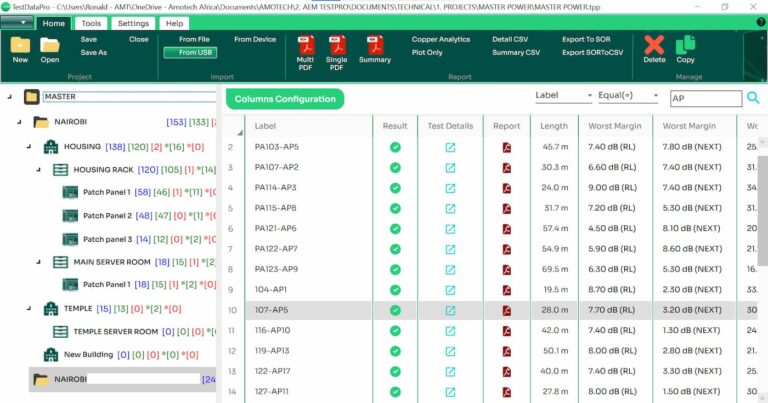This screenshot has width=768, height=403.
Task: Click the HOUSING building icon
Action: tap(51, 146)
